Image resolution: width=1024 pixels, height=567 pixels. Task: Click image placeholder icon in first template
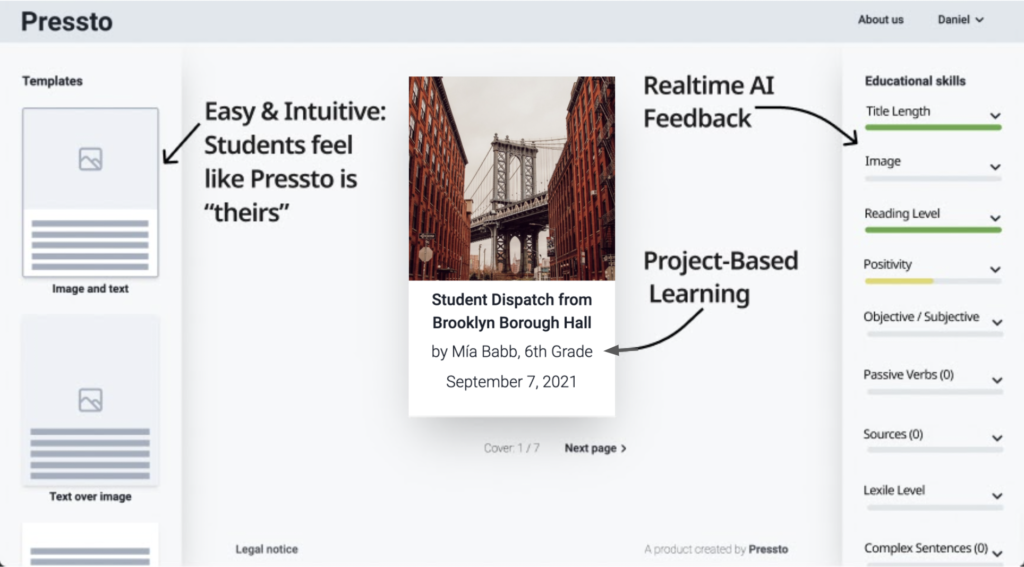point(90,159)
